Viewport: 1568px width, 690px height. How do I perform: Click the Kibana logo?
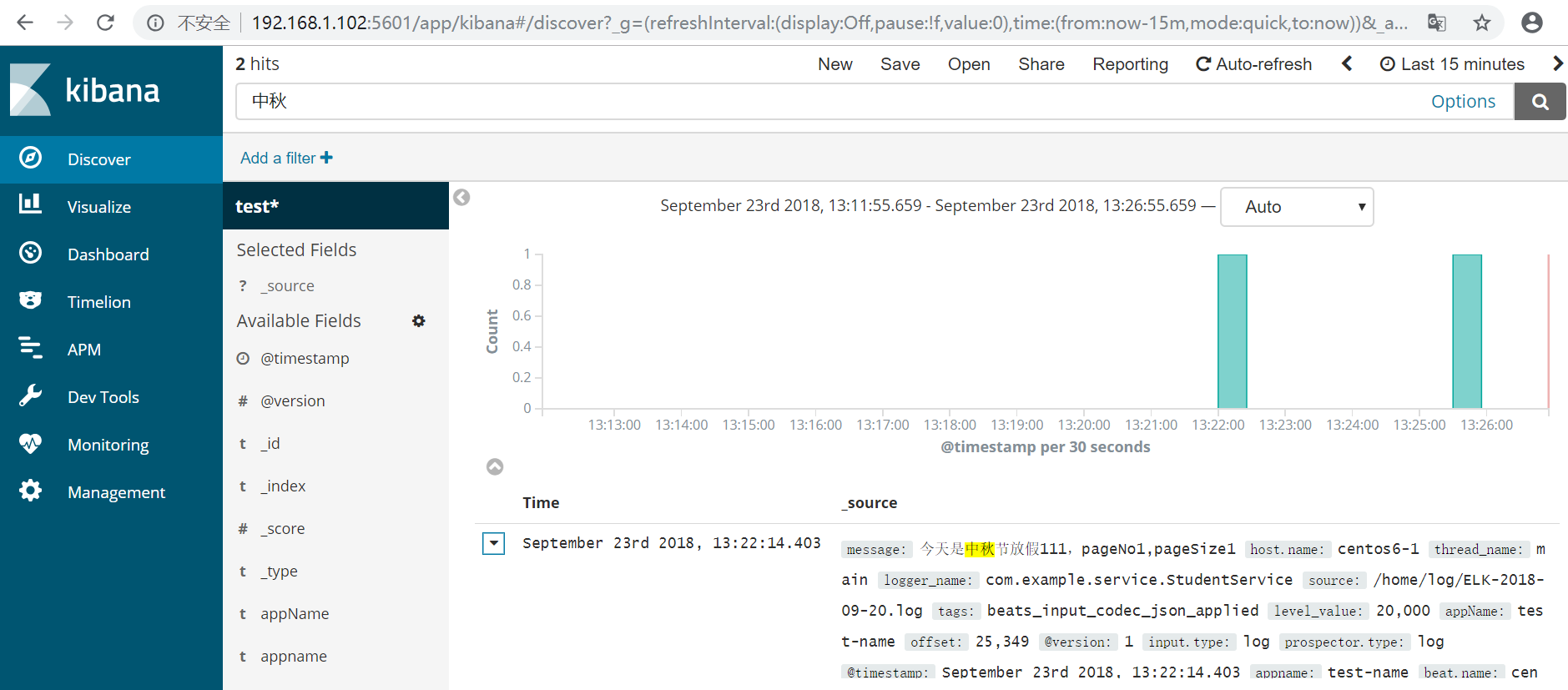(x=84, y=90)
